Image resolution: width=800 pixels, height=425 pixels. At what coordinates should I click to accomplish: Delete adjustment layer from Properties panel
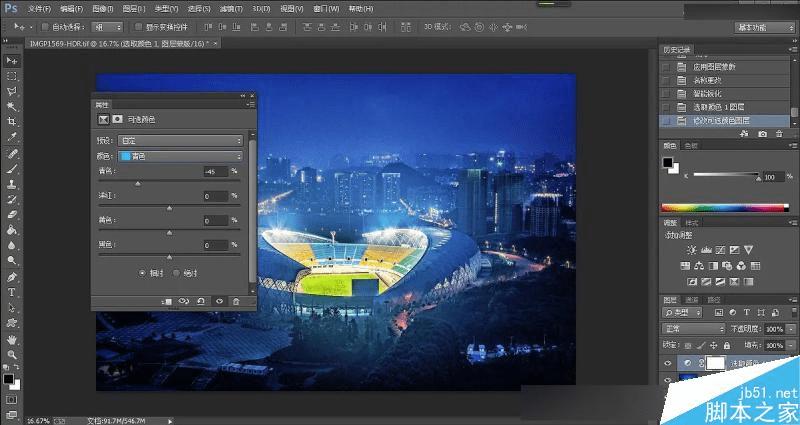coord(236,302)
